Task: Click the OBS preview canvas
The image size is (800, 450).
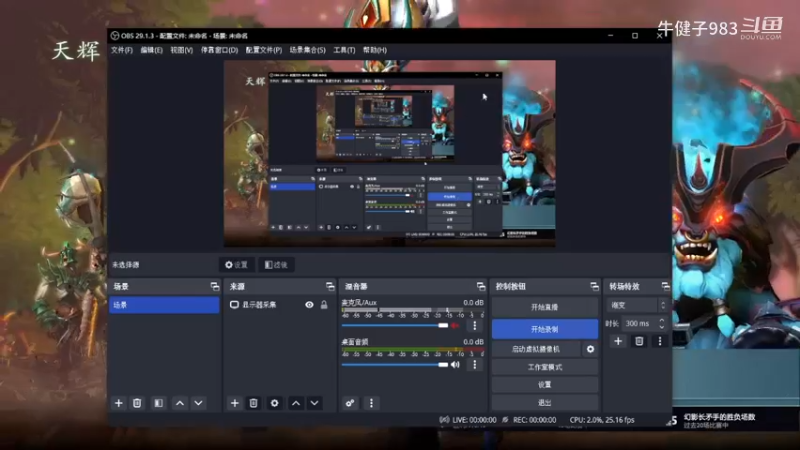Action: click(390, 154)
